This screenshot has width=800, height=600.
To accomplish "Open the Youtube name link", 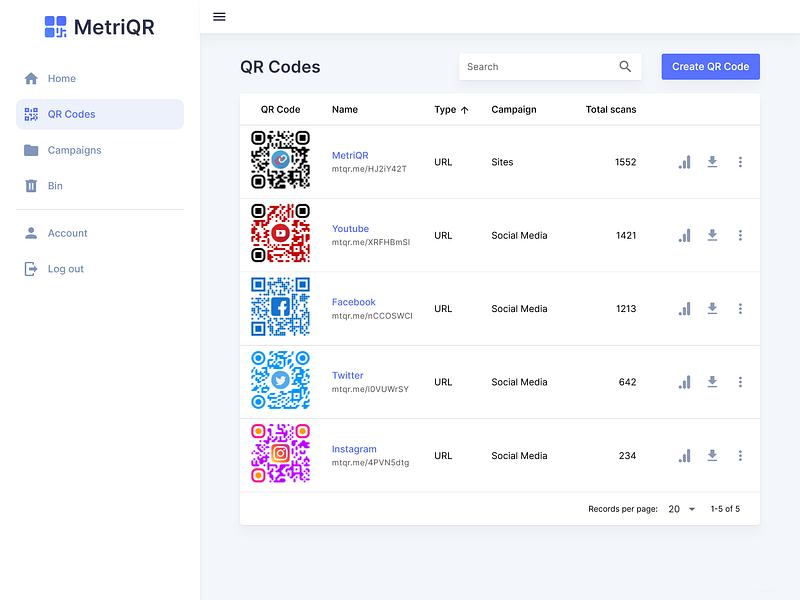I will coord(350,229).
